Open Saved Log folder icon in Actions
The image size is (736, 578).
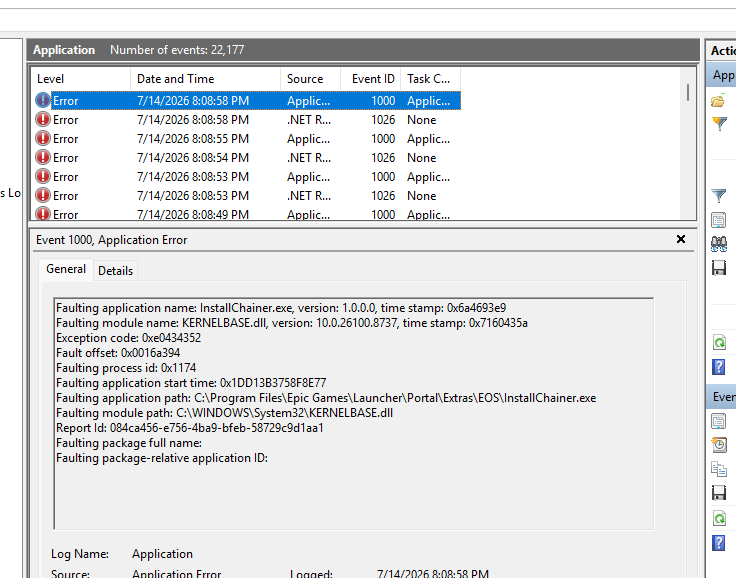(718, 101)
